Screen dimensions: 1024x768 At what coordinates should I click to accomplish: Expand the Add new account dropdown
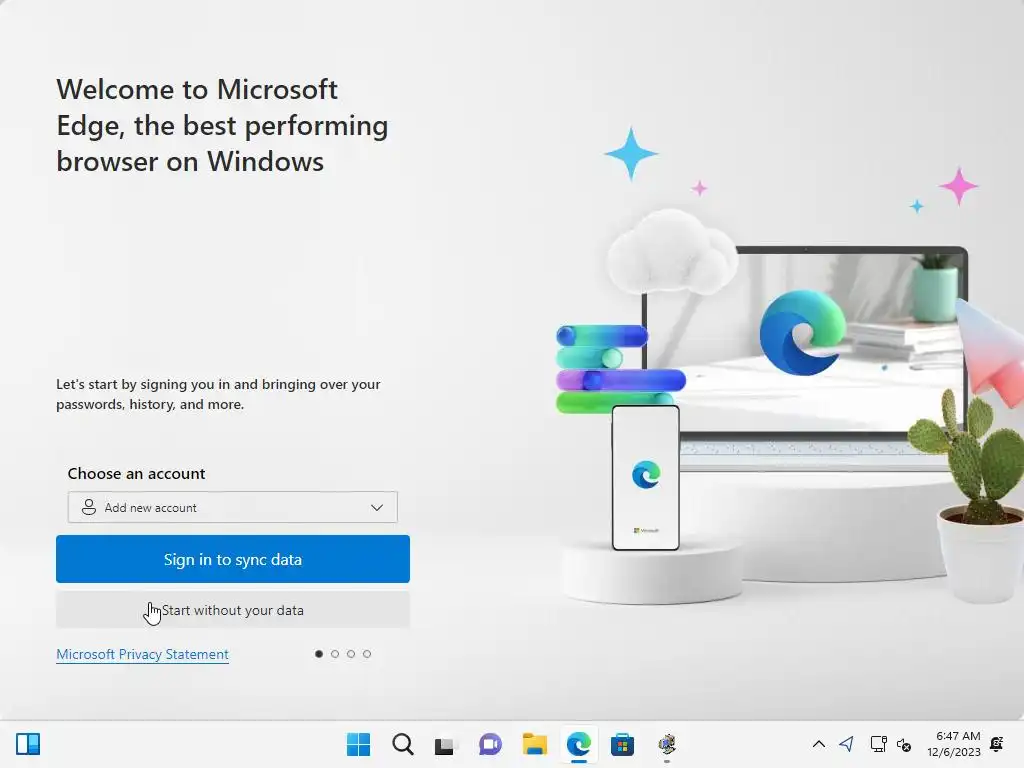point(232,507)
